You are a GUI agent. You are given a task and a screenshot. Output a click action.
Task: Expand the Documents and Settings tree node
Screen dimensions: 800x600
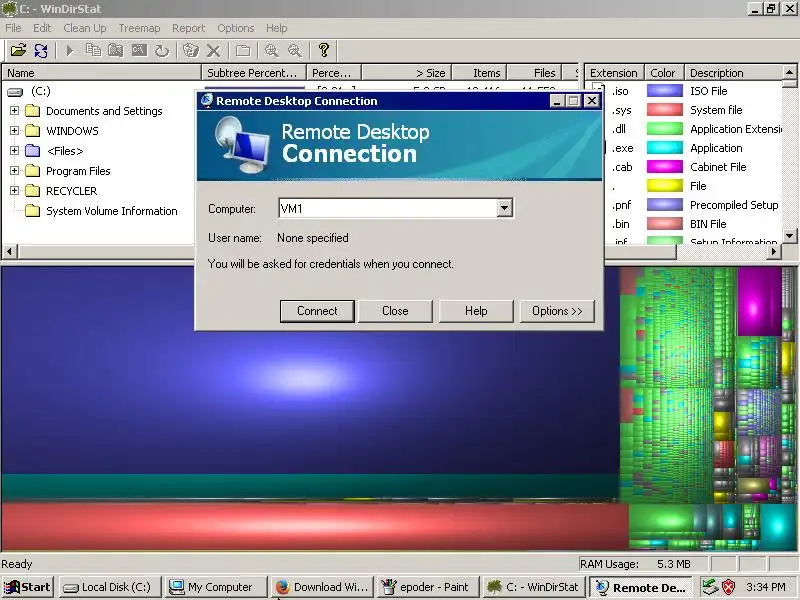[x=14, y=111]
